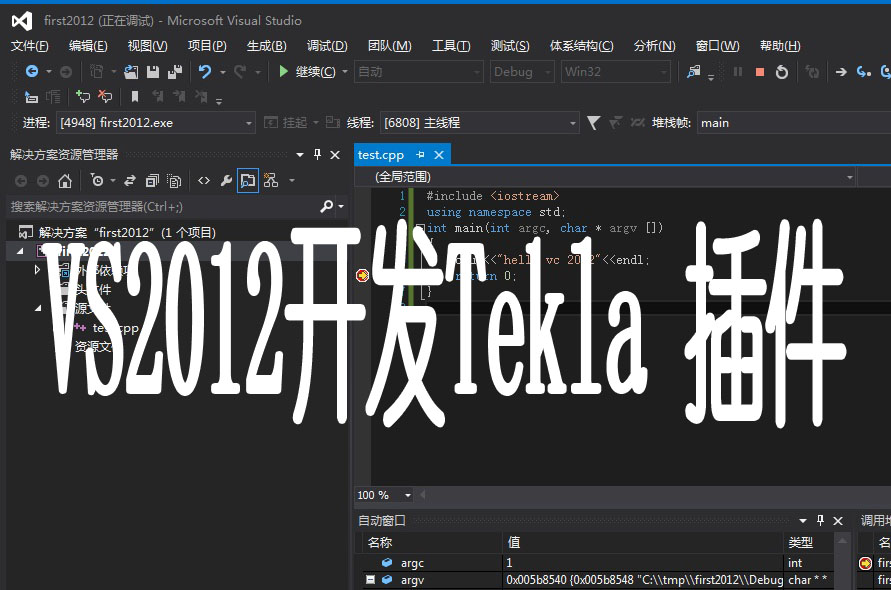Viewport: 891px width, 590px height.
Task: Open the 文件(F) menu
Action: pos(30,46)
